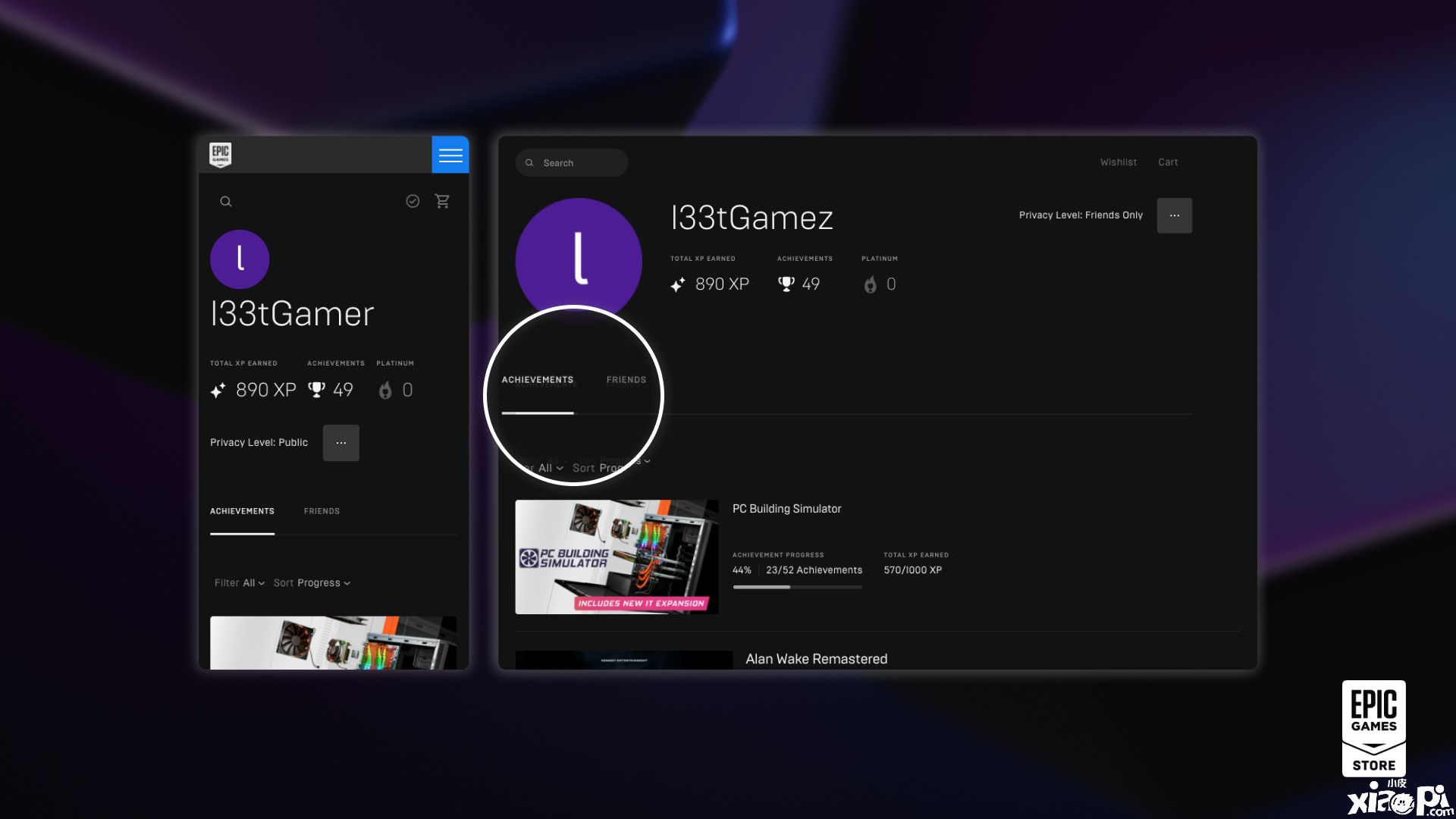Screen dimensions: 1456x819
Task: Click the l33tGamez username in desktop view
Action: 752,218
